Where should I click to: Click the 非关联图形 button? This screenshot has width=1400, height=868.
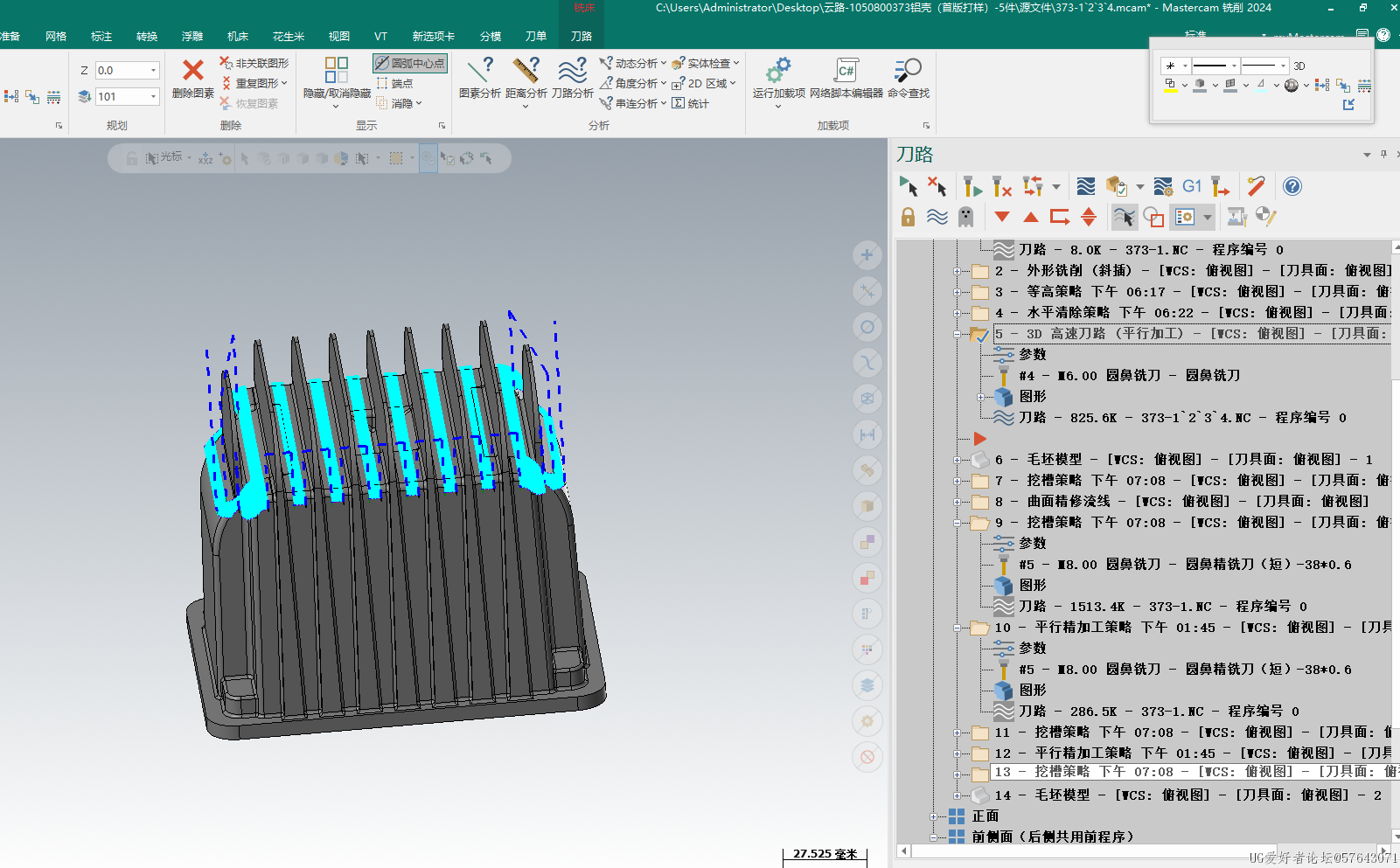point(254,63)
